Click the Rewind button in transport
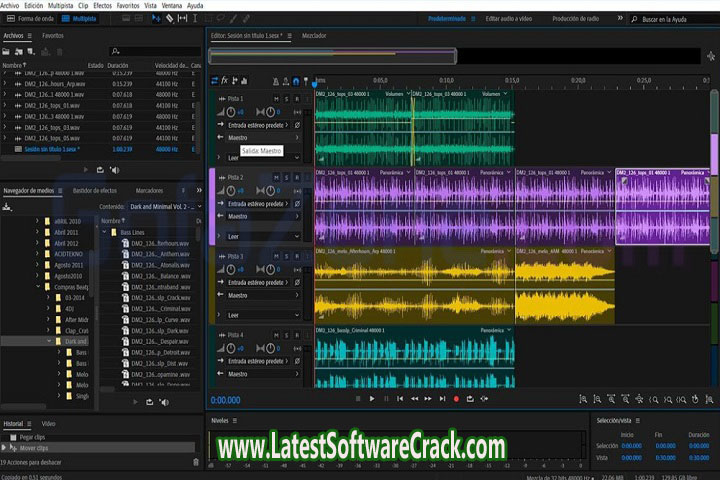The width and height of the screenshot is (720, 480). [414, 399]
